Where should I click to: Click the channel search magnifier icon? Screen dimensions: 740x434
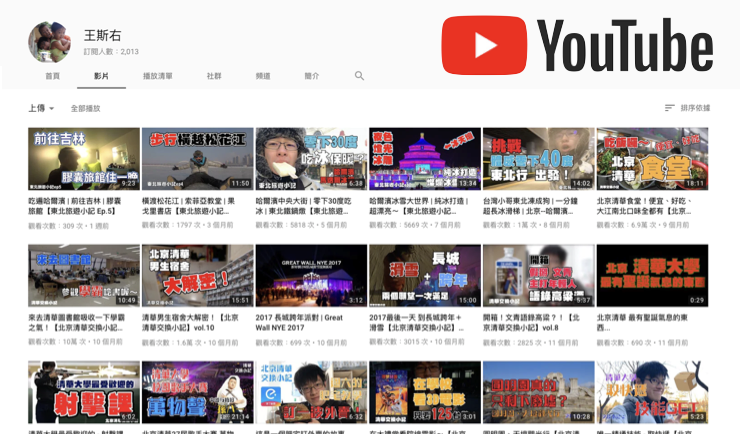[x=359, y=75]
